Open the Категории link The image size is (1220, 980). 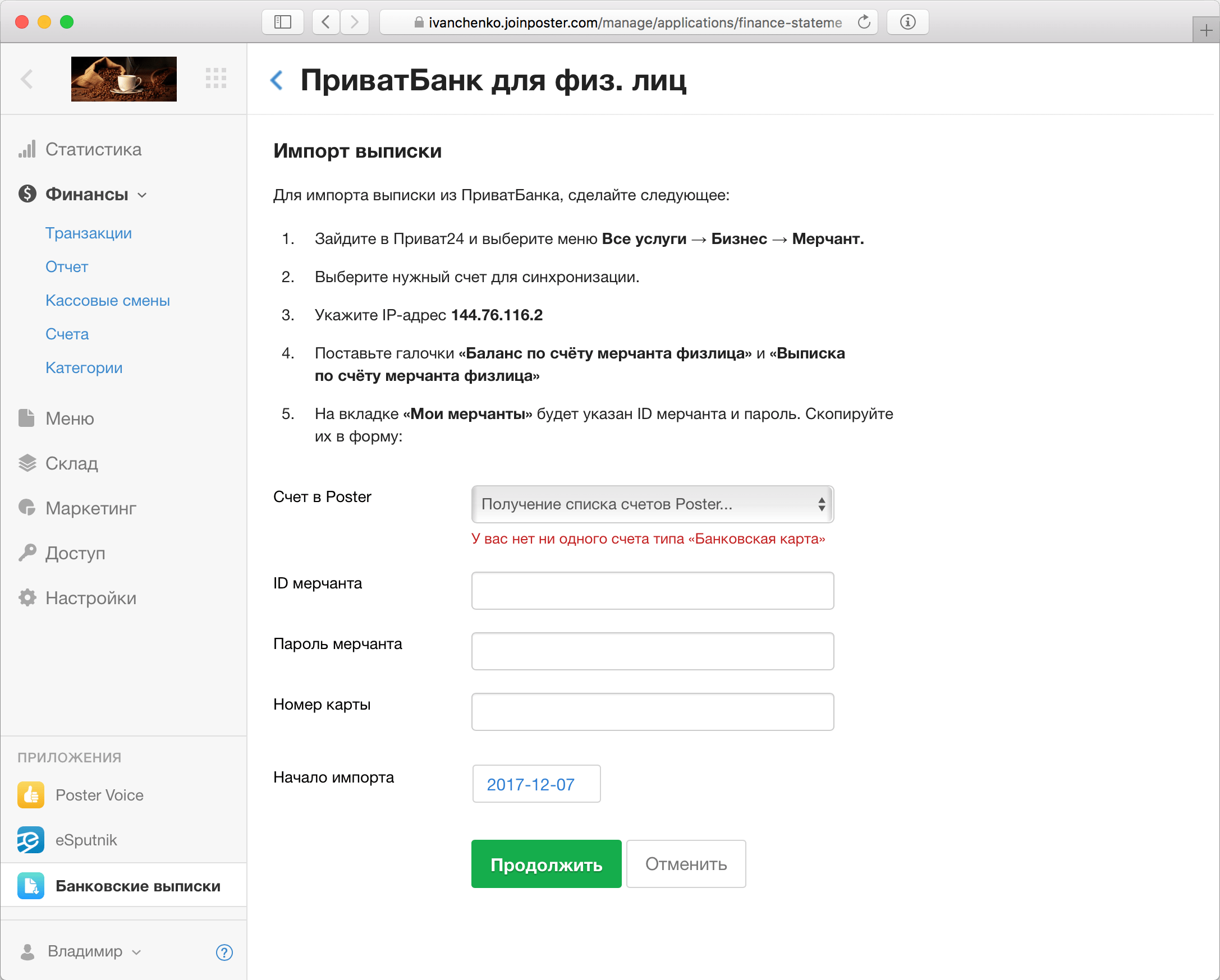[84, 367]
